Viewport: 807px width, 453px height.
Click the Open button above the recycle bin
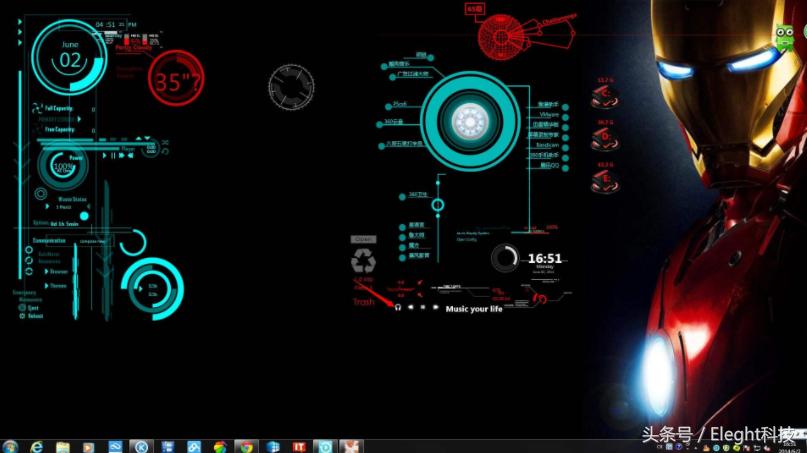363,239
